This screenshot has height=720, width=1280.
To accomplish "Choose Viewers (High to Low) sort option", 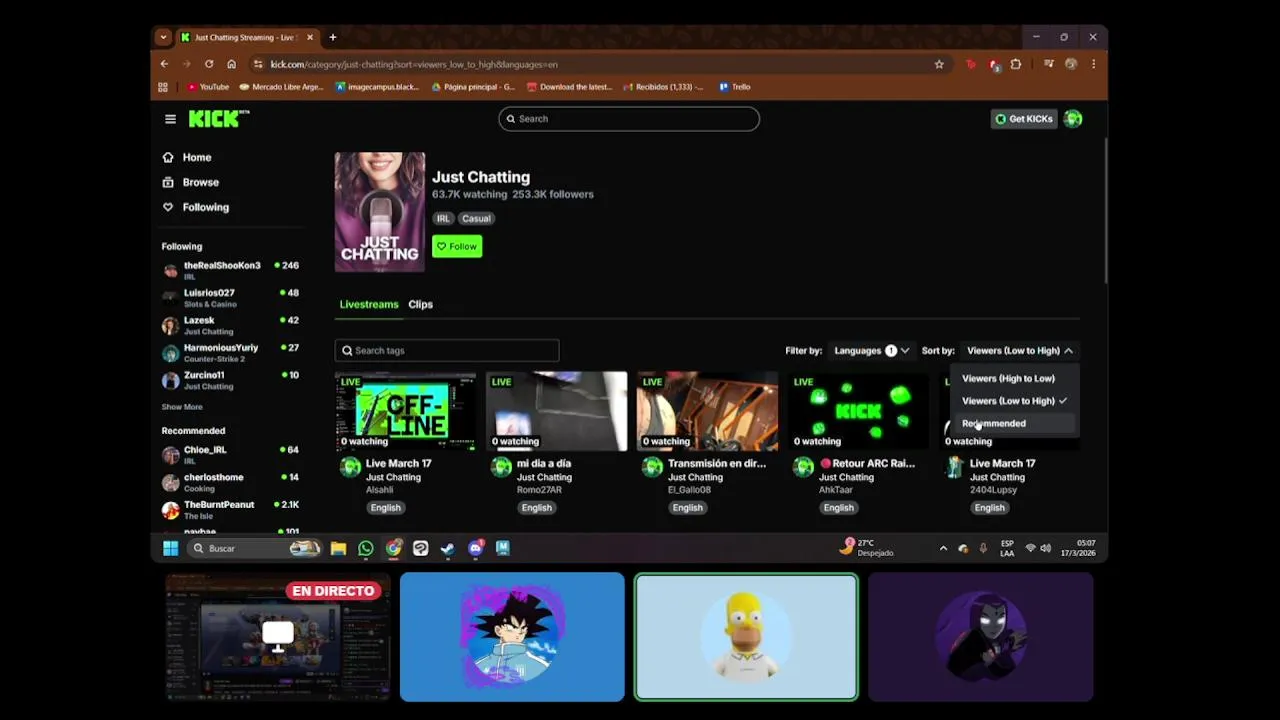I will [1008, 378].
